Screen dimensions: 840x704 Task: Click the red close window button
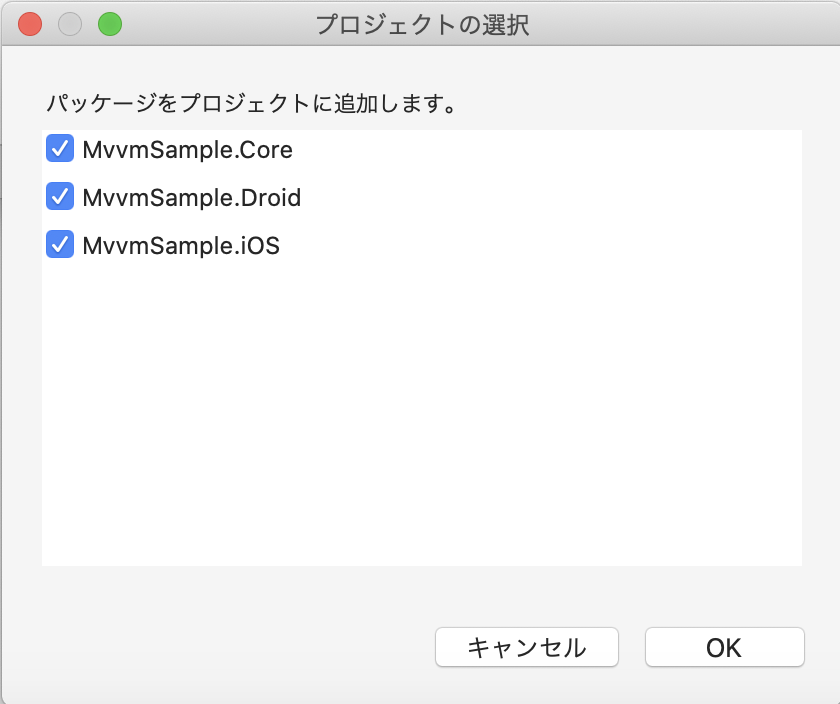[x=29, y=25]
